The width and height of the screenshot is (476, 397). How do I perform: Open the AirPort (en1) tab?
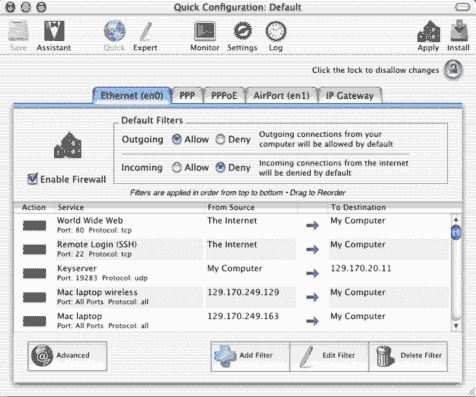click(x=281, y=96)
